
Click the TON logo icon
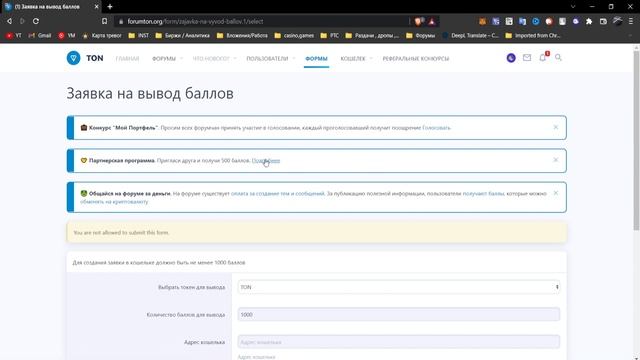73,58
